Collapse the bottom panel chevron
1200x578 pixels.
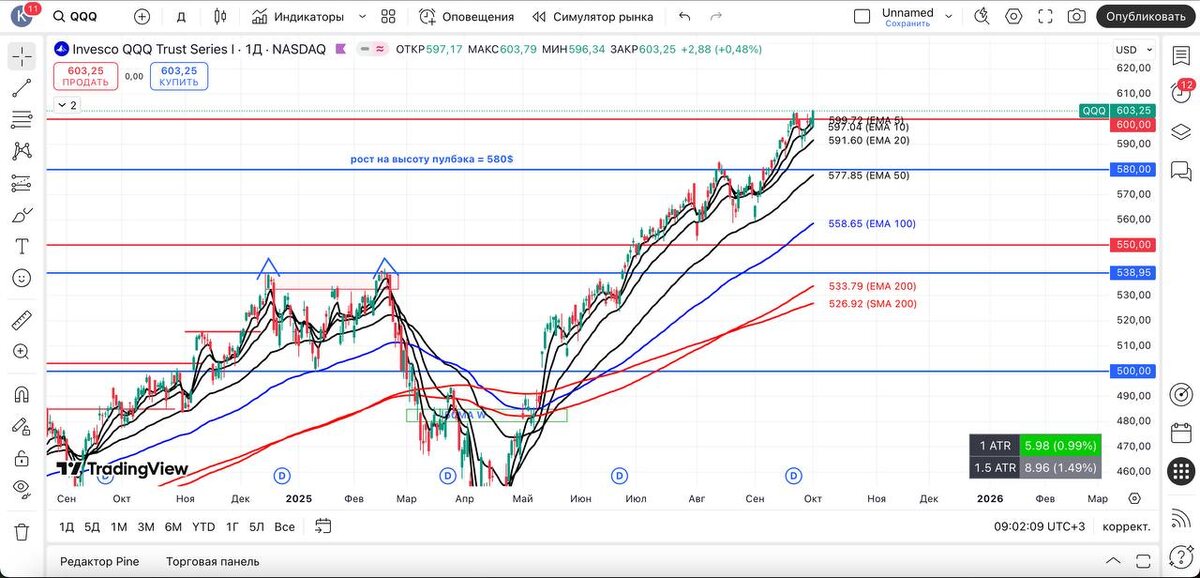tap(1113, 561)
